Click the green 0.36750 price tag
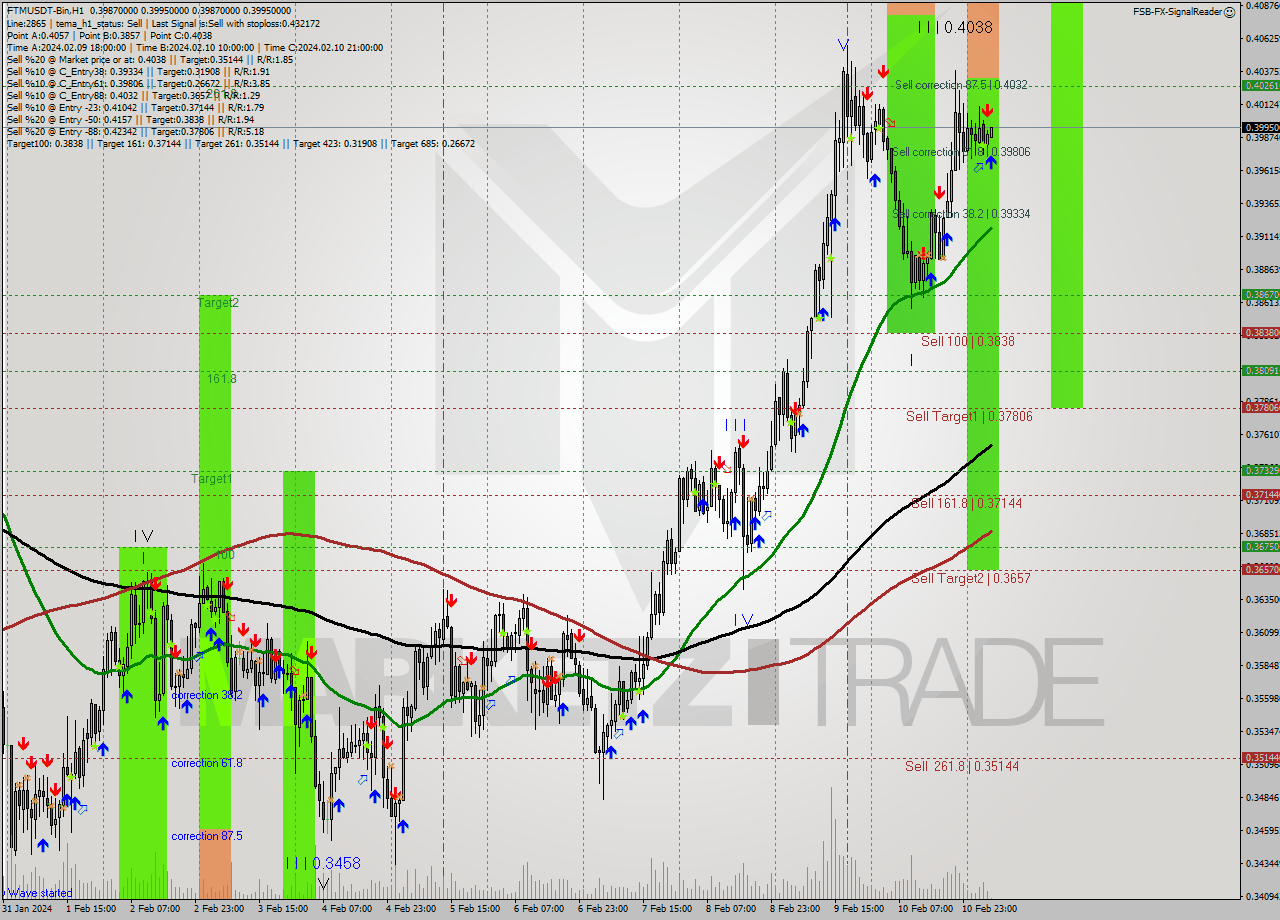1280x920 pixels. click(1260, 547)
